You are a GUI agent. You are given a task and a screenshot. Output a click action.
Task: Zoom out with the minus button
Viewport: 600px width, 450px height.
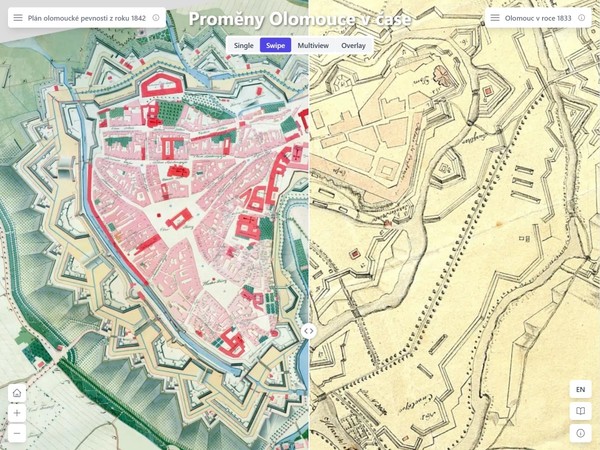(x=17, y=433)
